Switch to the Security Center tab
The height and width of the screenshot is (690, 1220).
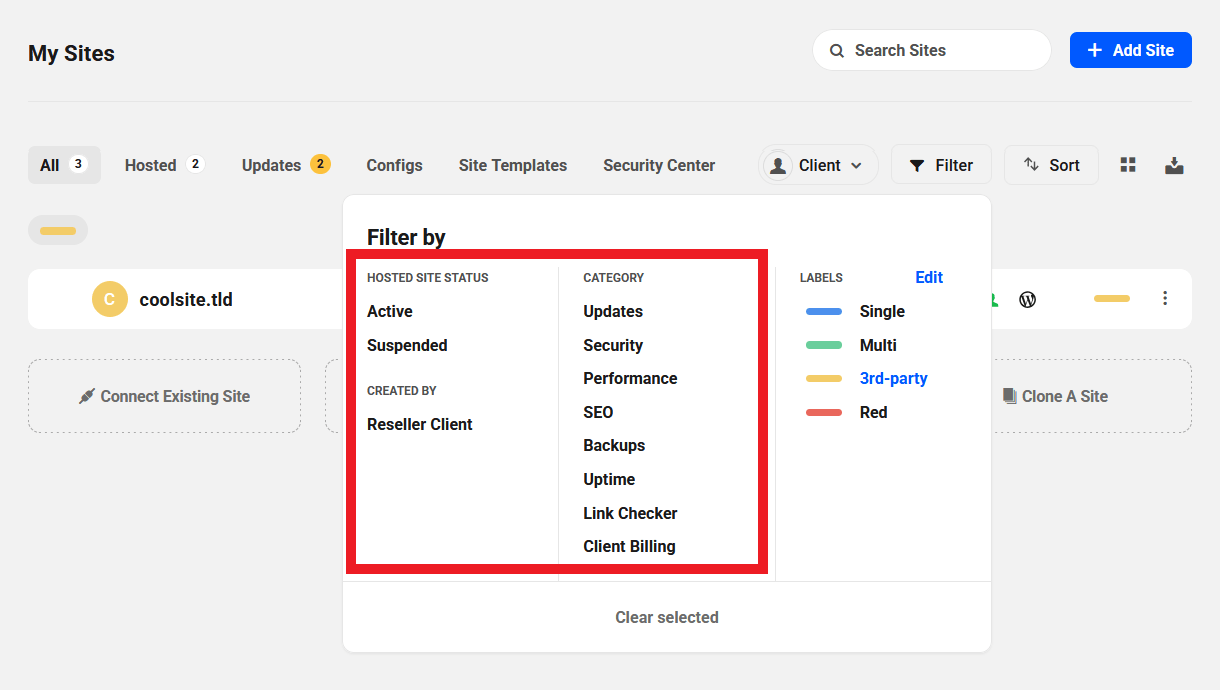click(x=659, y=165)
